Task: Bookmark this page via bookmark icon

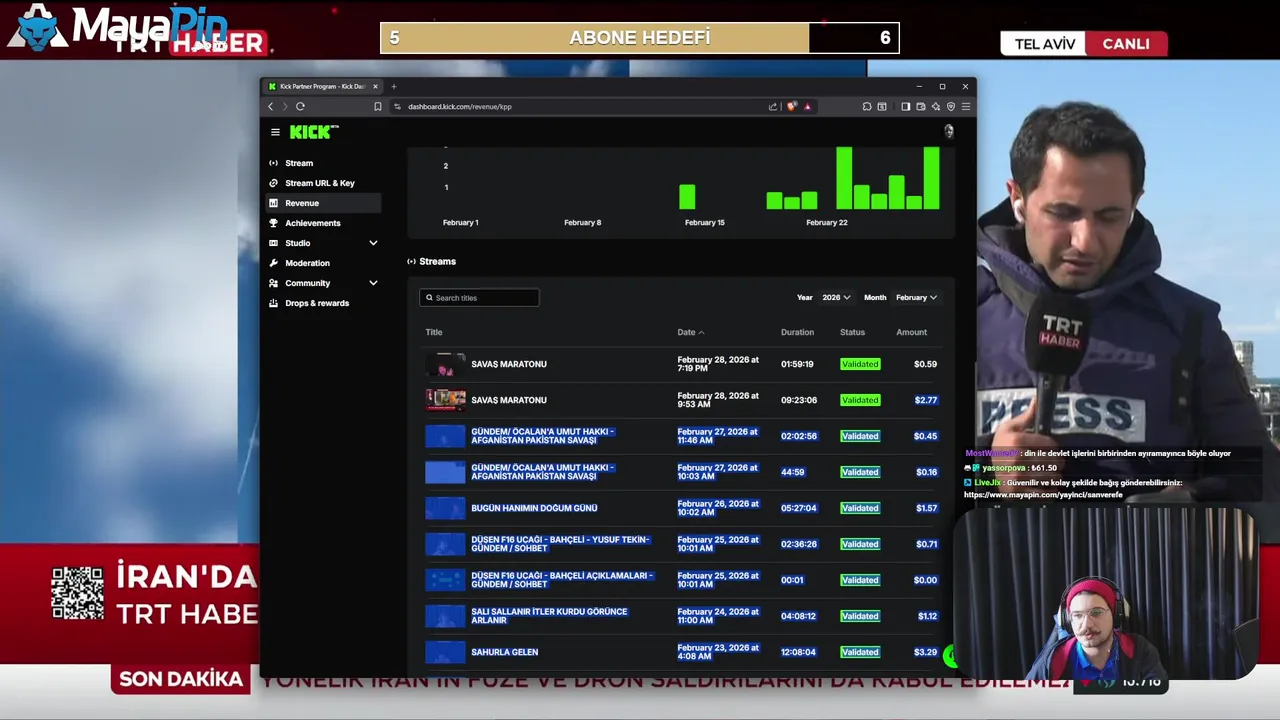Action: [x=377, y=106]
